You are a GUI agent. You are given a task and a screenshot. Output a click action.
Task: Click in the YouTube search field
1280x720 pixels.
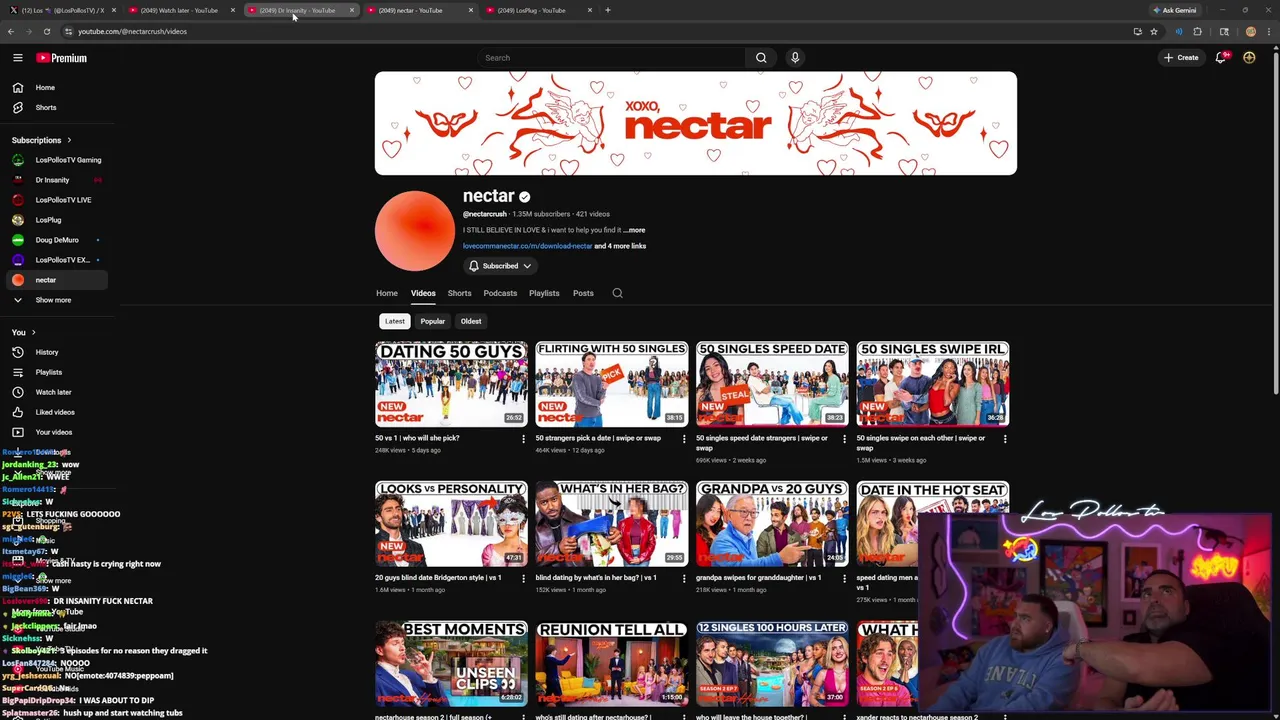(610, 58)
